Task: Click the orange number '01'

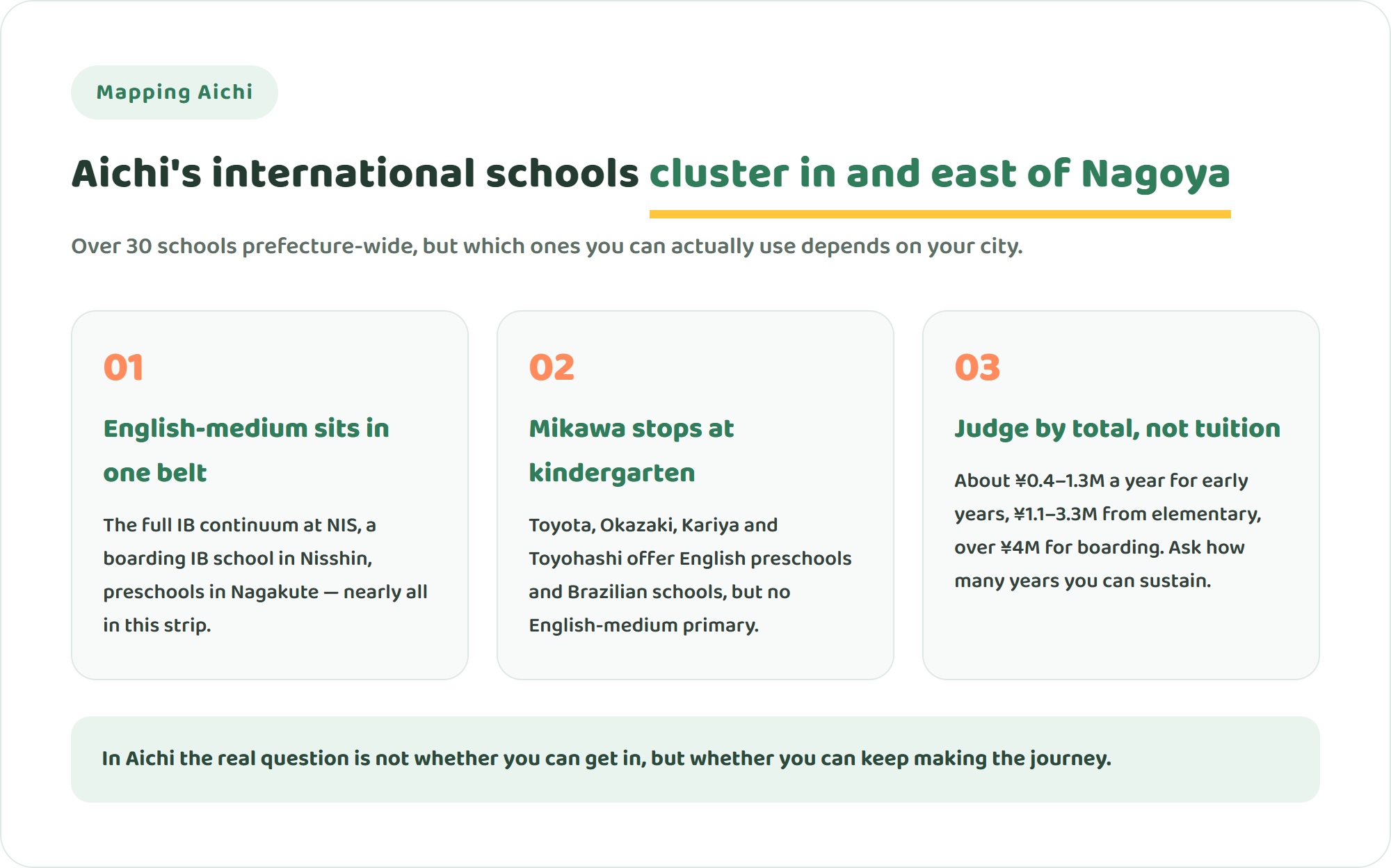Action: [124, 367]
